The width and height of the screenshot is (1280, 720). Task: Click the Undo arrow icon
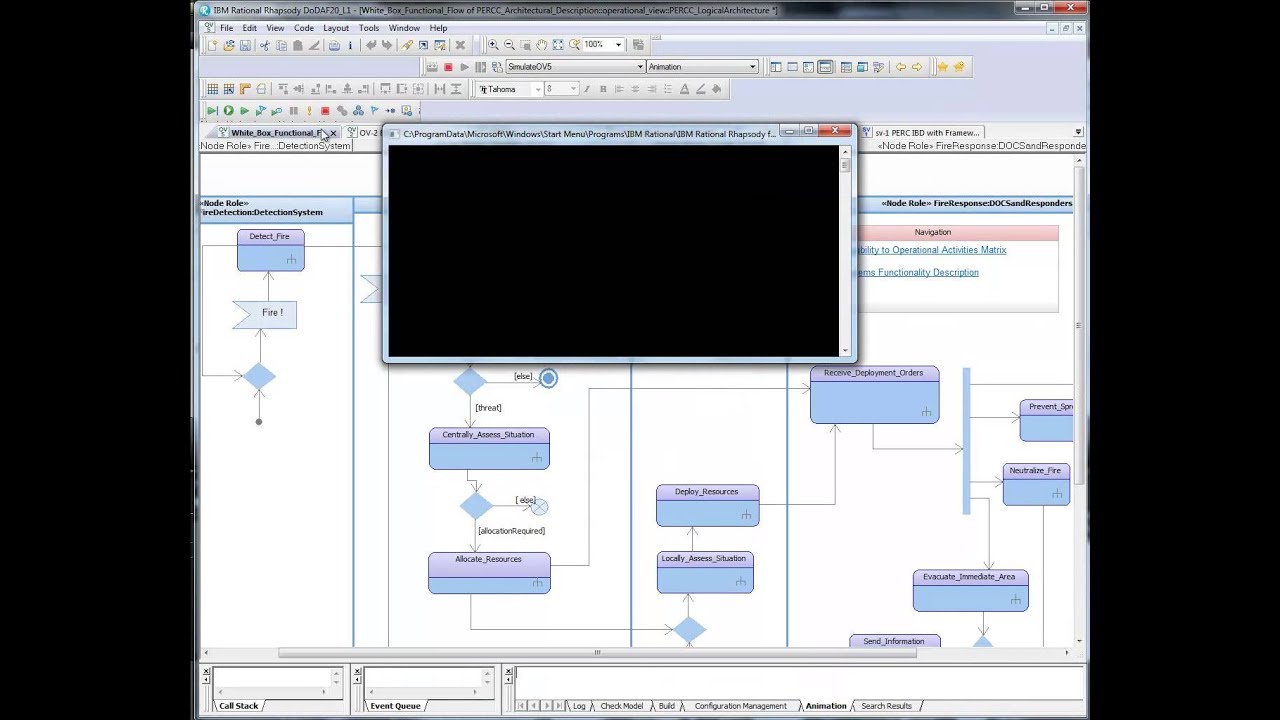pyautogui.click(x=371, y=45)
